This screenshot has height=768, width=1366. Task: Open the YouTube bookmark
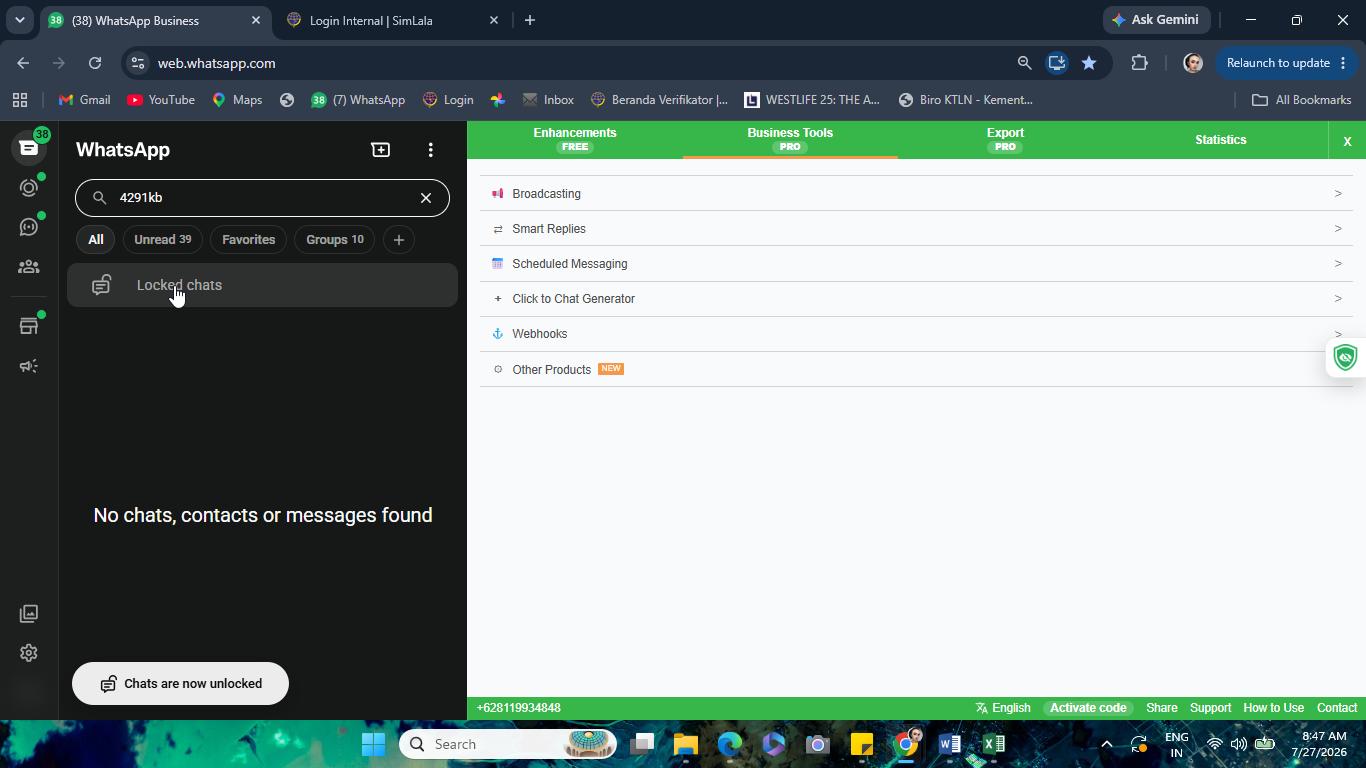coord(161,100)
